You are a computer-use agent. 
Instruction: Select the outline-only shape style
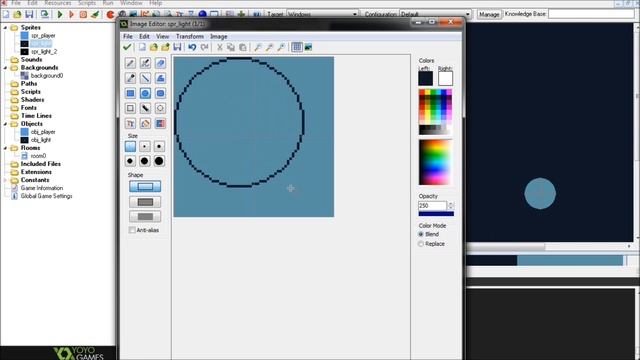point(145,187)
